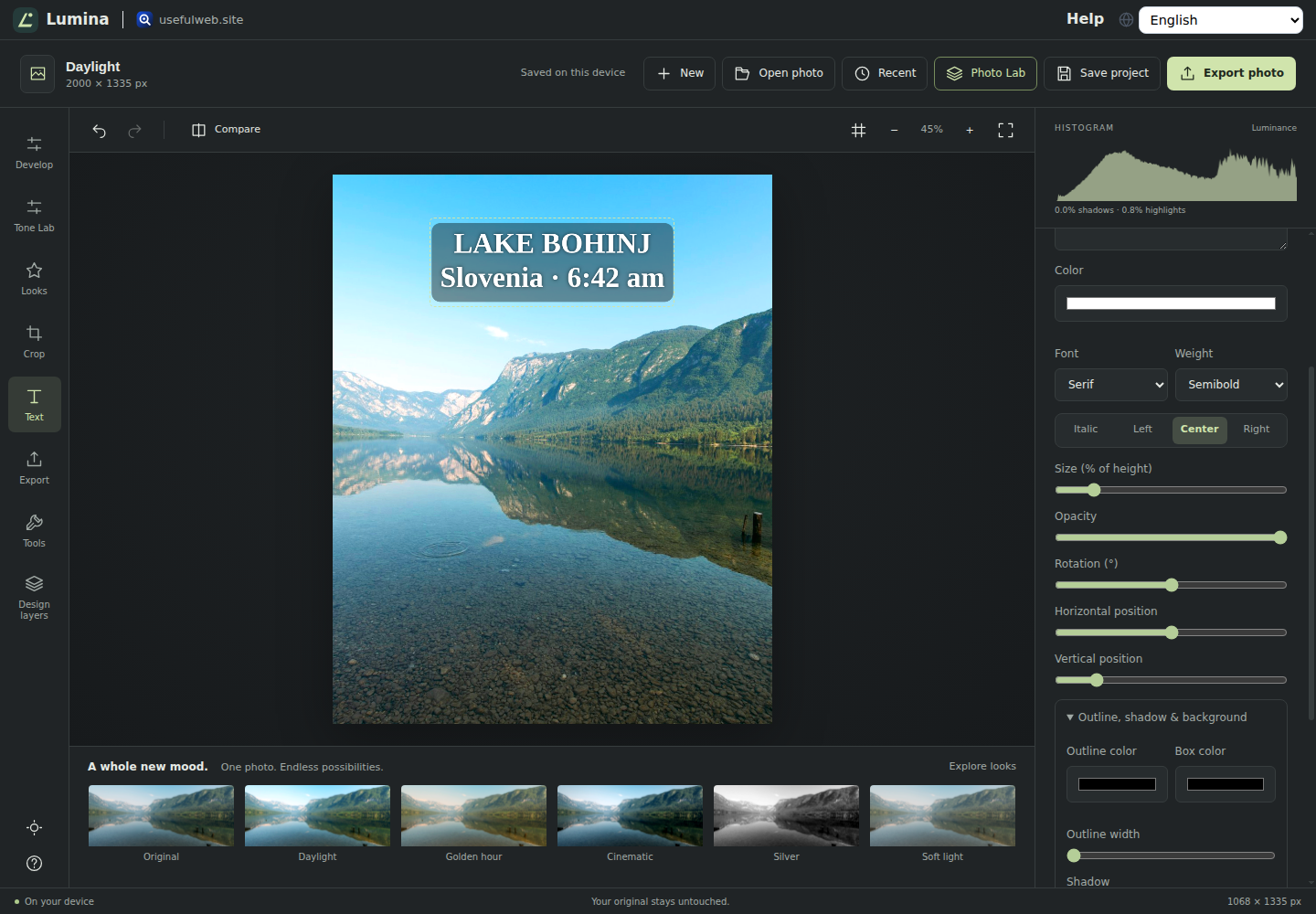Viewport: 1316px width, 914px height.
Task: Toggle Italic text style
Action: click(1086, 430)
